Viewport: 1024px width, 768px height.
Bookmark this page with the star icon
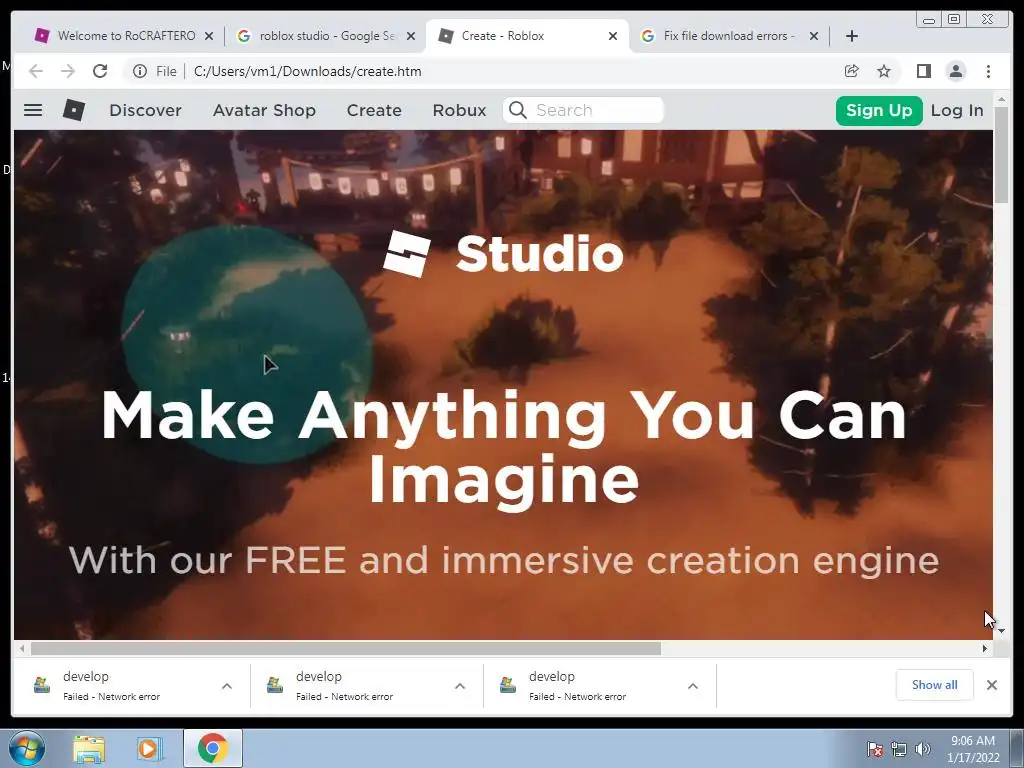pos(884,71)
